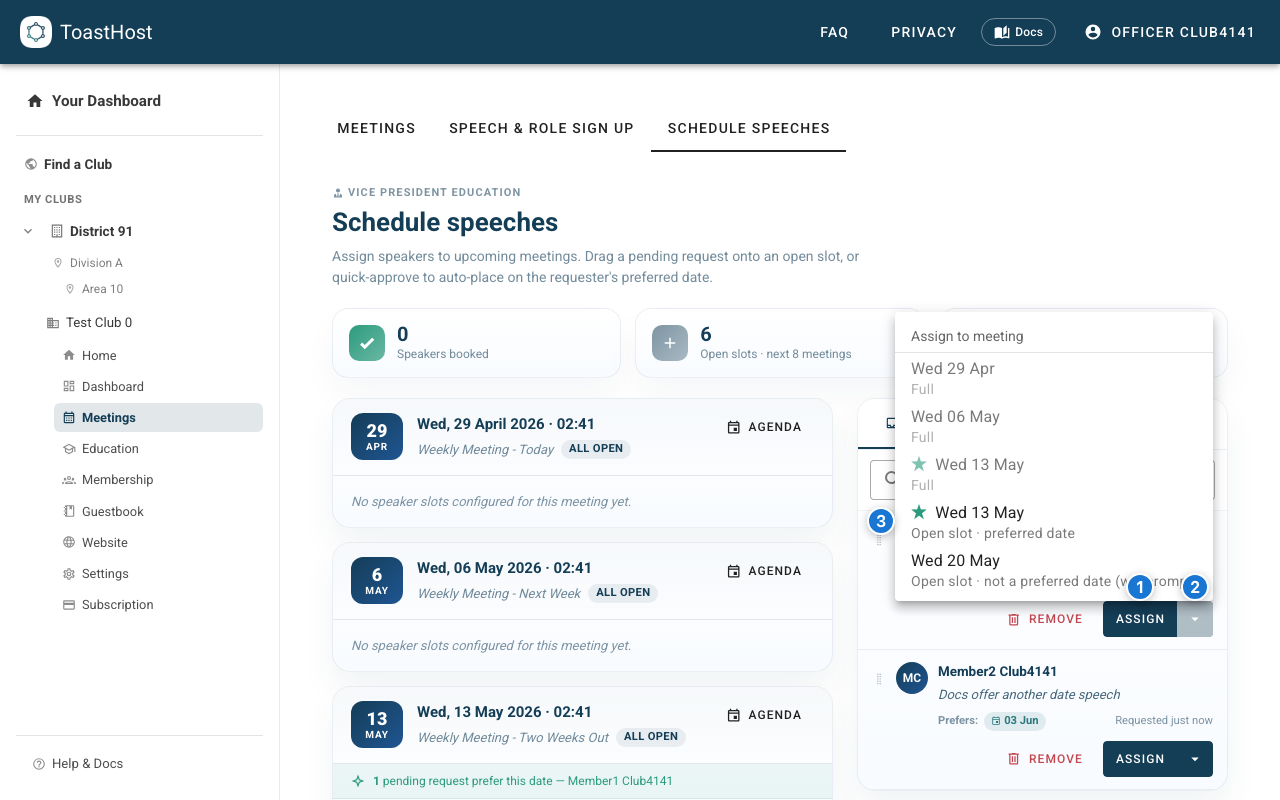The height and width of the screenshot is (800, 1280).
Task: Click the light dropdown arrow beside the upper Assign
Action: click(1195, 619)
